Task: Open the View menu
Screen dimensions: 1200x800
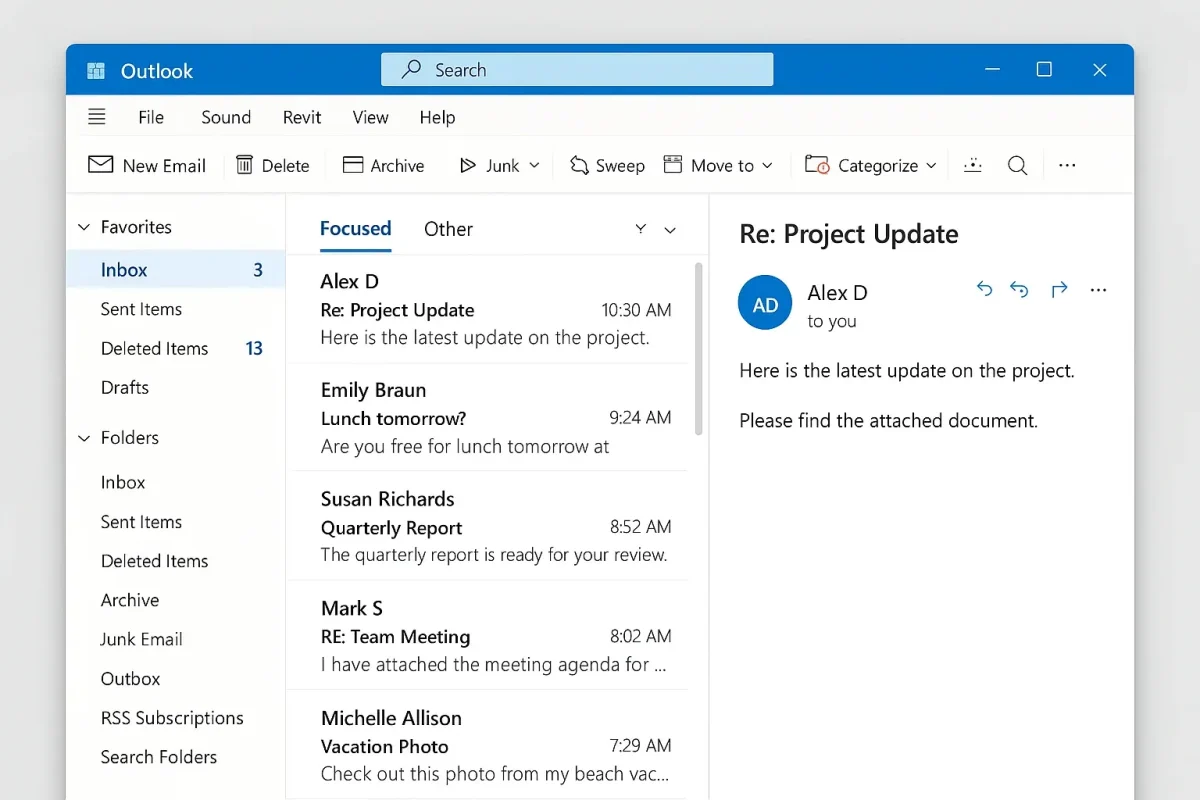Action: click(370, 117)
